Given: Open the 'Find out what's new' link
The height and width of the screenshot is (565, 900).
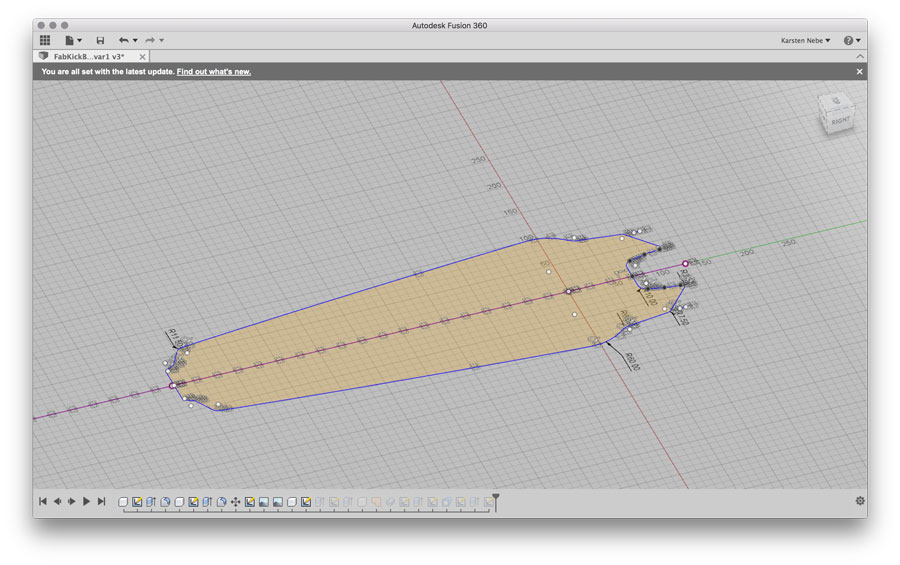Looking at the screenshot, I should click(214, 72).
